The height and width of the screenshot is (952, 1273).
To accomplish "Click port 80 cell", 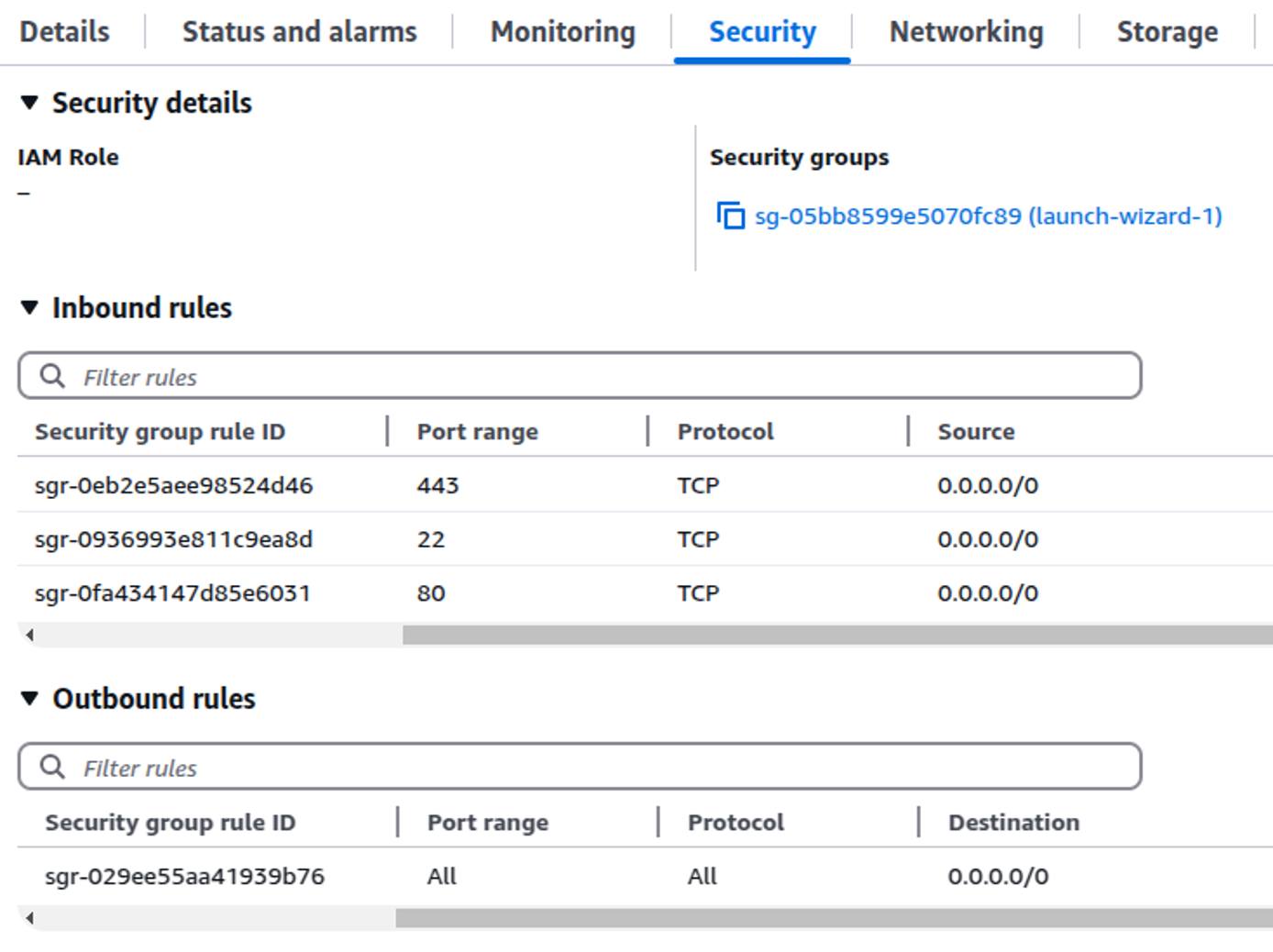I will [430, 593].
